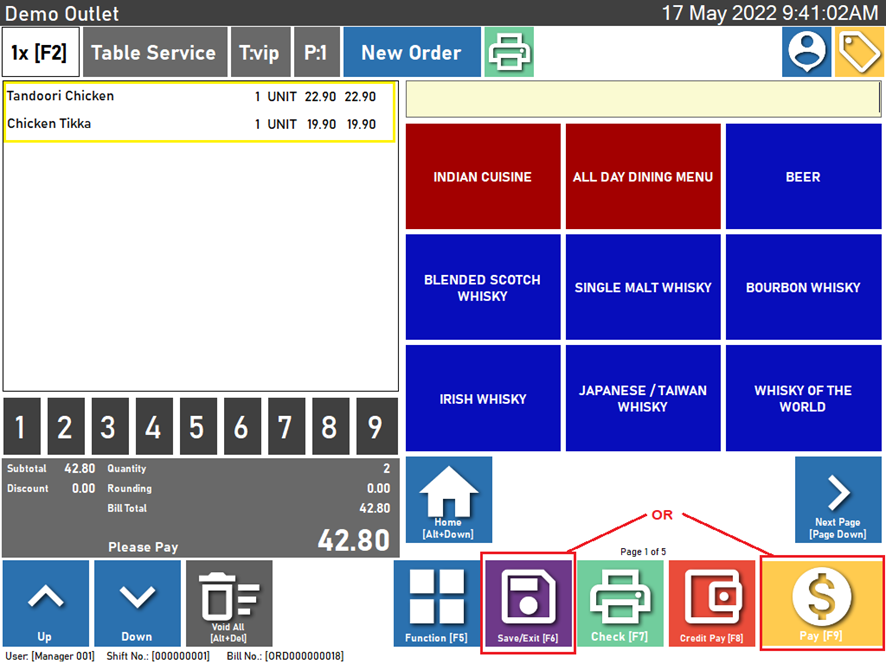Click the yellow price tag icon

click(858, 53)
